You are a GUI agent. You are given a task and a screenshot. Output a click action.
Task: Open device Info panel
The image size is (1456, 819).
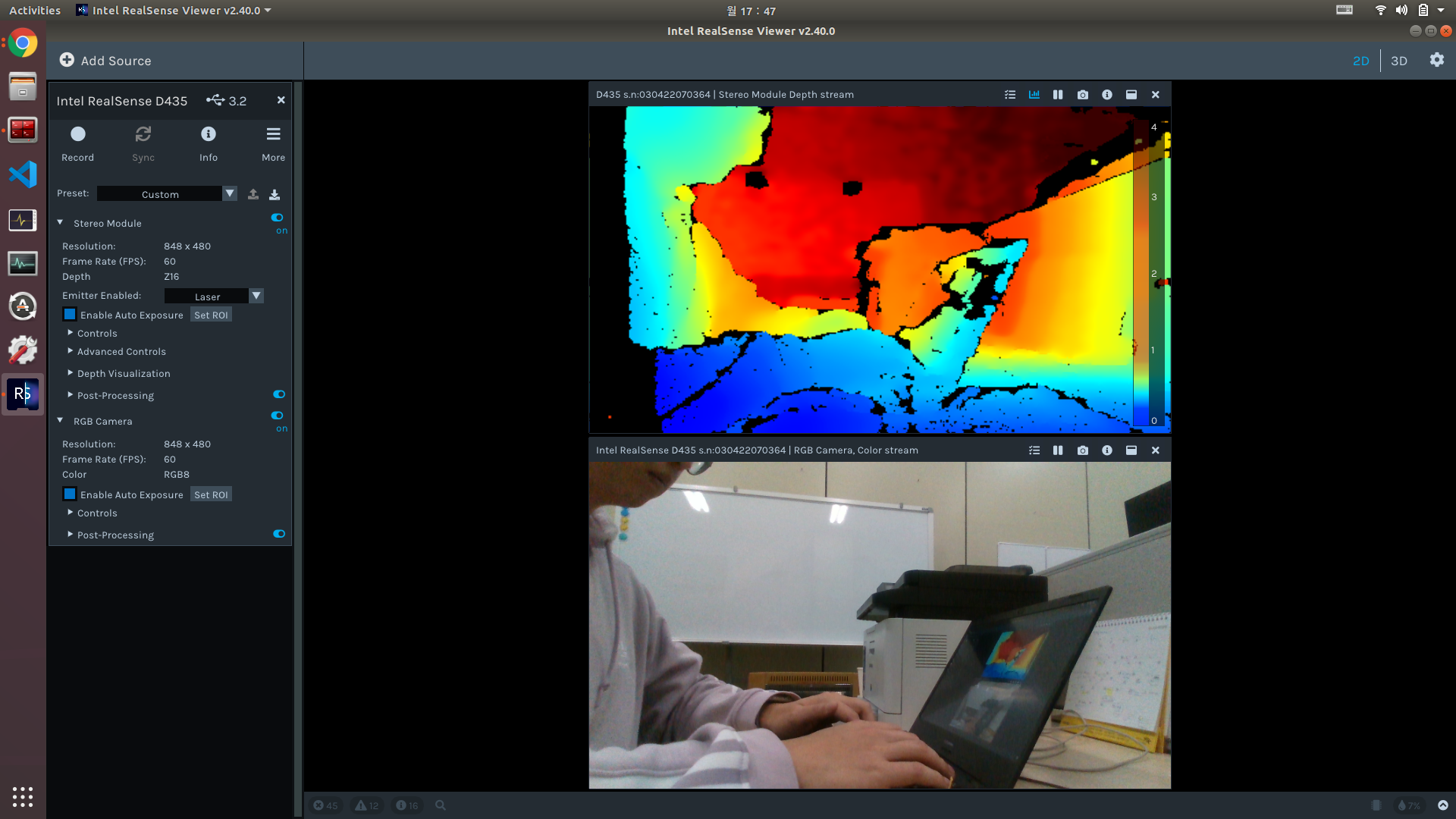tap(208, 134)
